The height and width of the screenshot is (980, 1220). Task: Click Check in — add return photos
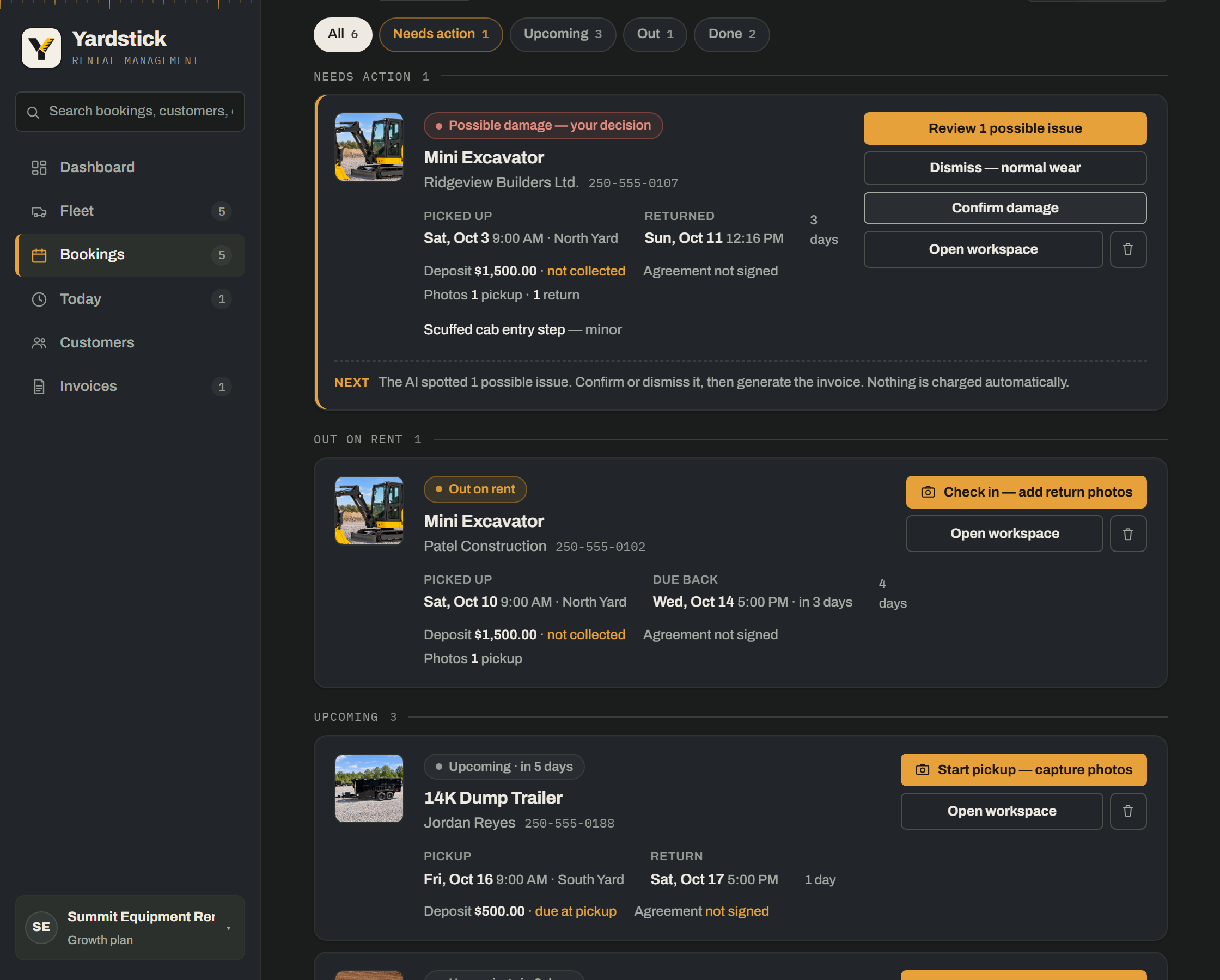[1027, 492]
